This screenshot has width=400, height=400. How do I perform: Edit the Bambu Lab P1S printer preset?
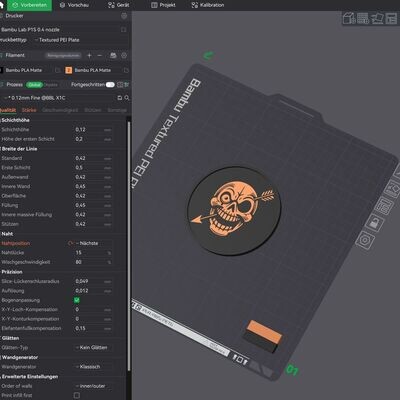click(x=124, y=30)
